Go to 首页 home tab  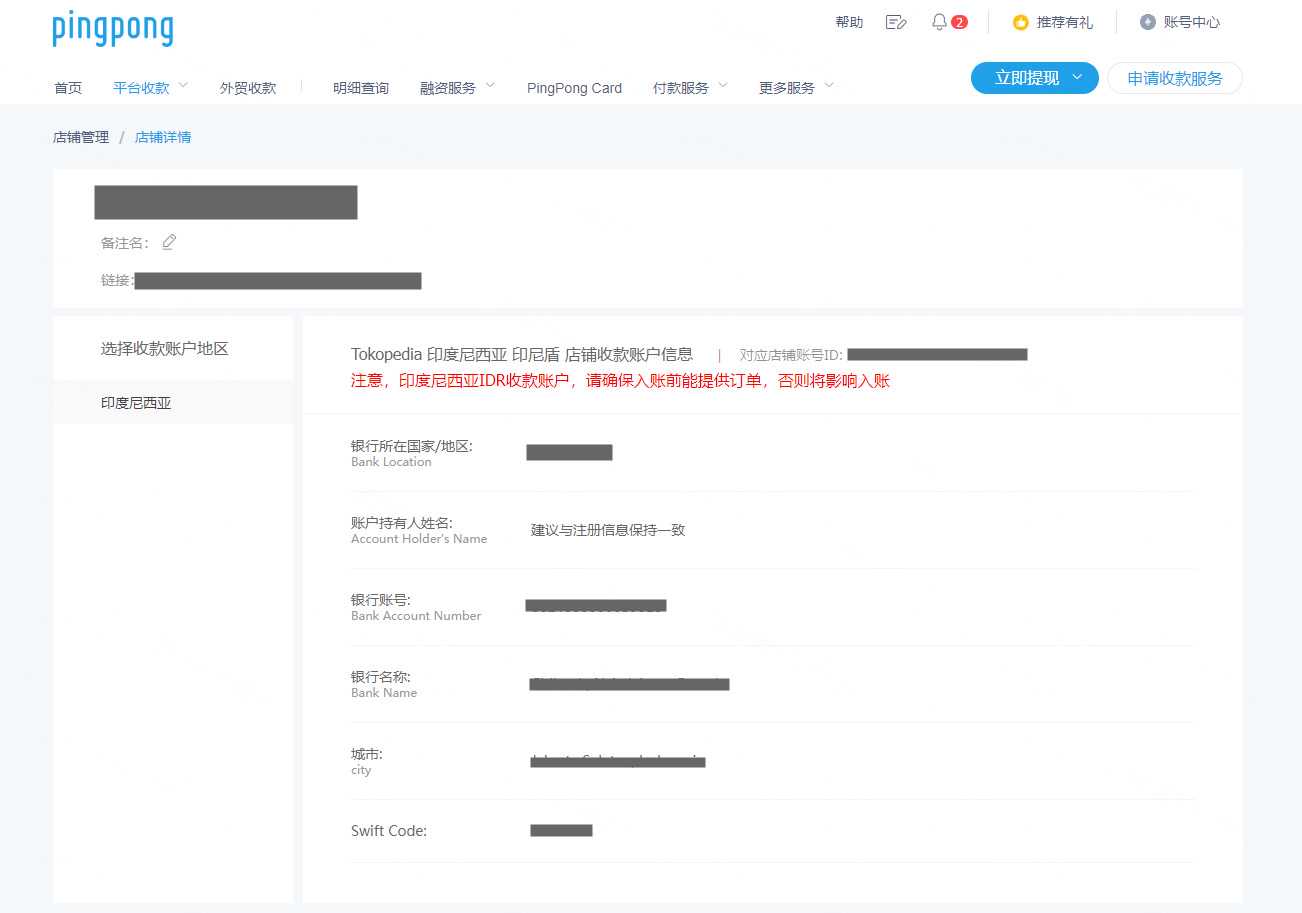[68, 88]
